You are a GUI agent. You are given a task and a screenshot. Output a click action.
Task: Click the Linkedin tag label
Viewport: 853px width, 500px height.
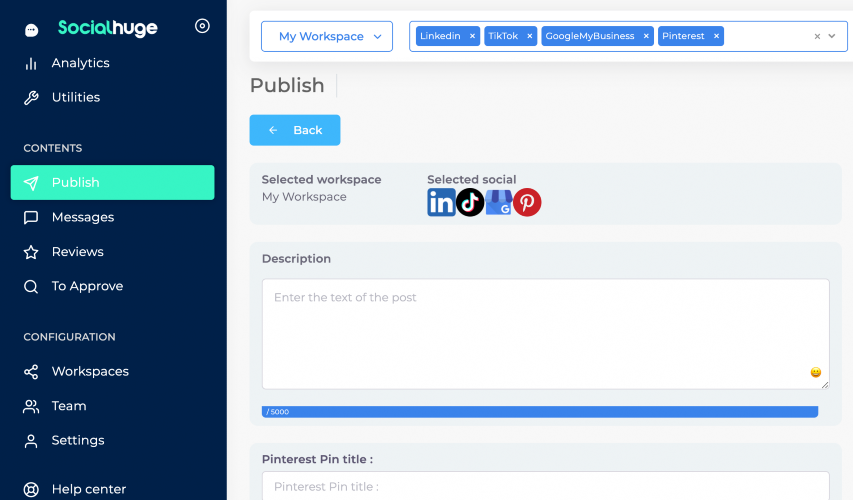coord(440,36)
